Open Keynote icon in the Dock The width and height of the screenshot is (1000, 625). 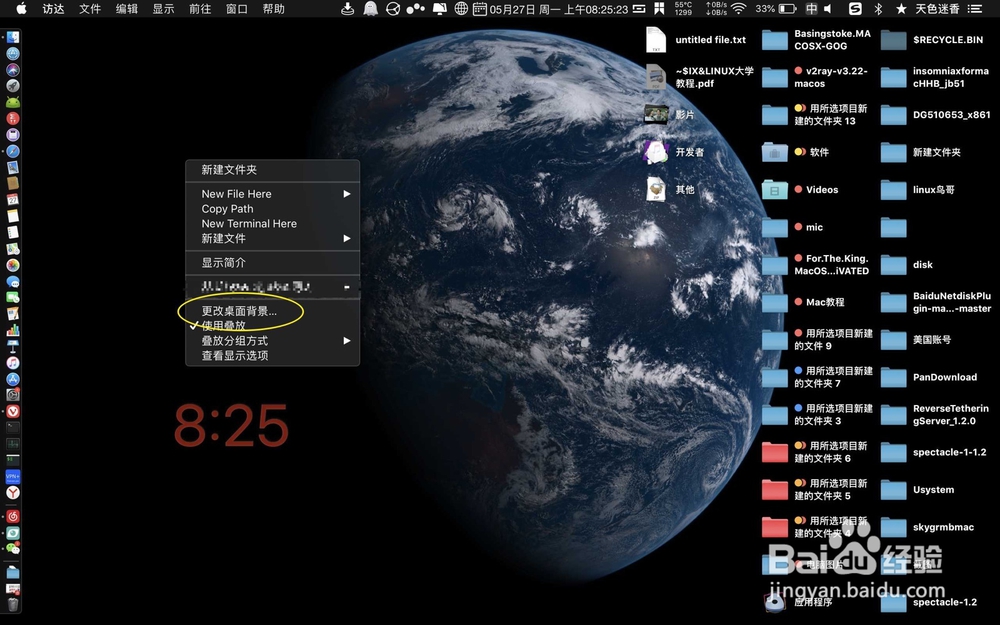tap(13, 346)
